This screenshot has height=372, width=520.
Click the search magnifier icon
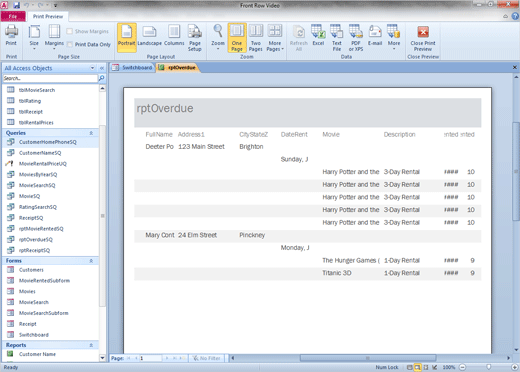(x=102, y=78)
